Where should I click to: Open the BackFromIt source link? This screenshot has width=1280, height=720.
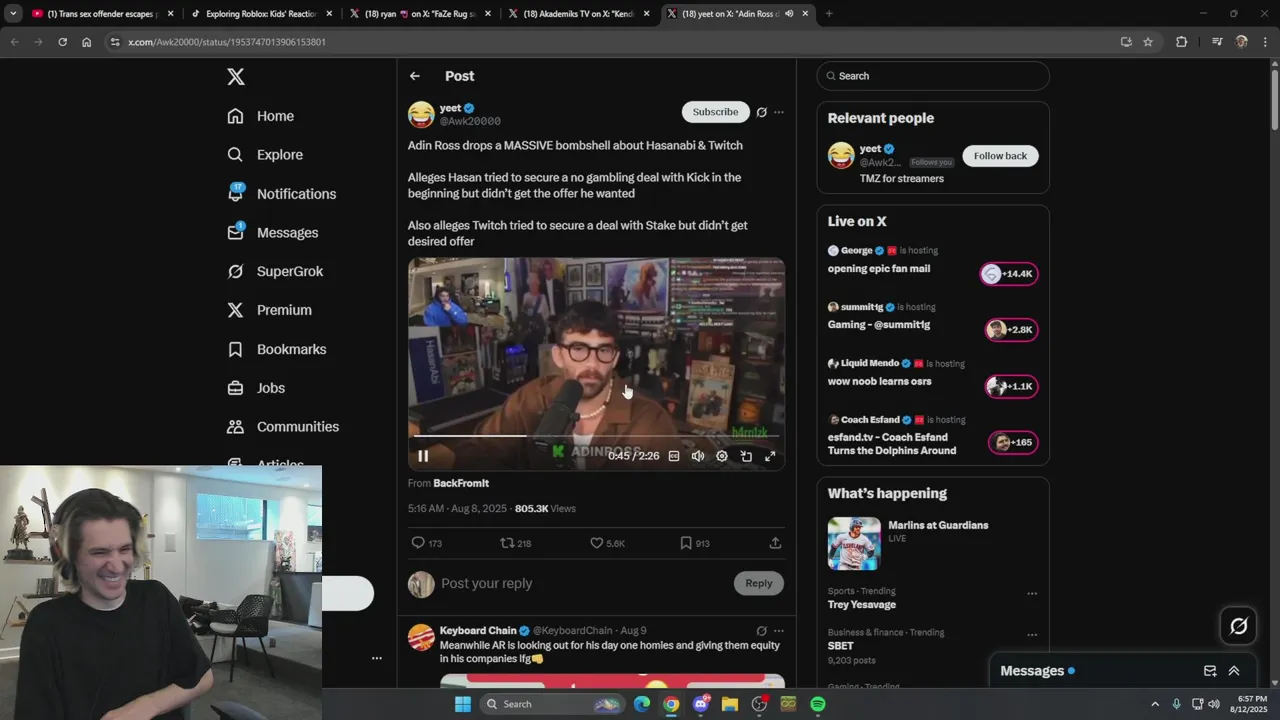pyautogui.click(x=461, y=483)
